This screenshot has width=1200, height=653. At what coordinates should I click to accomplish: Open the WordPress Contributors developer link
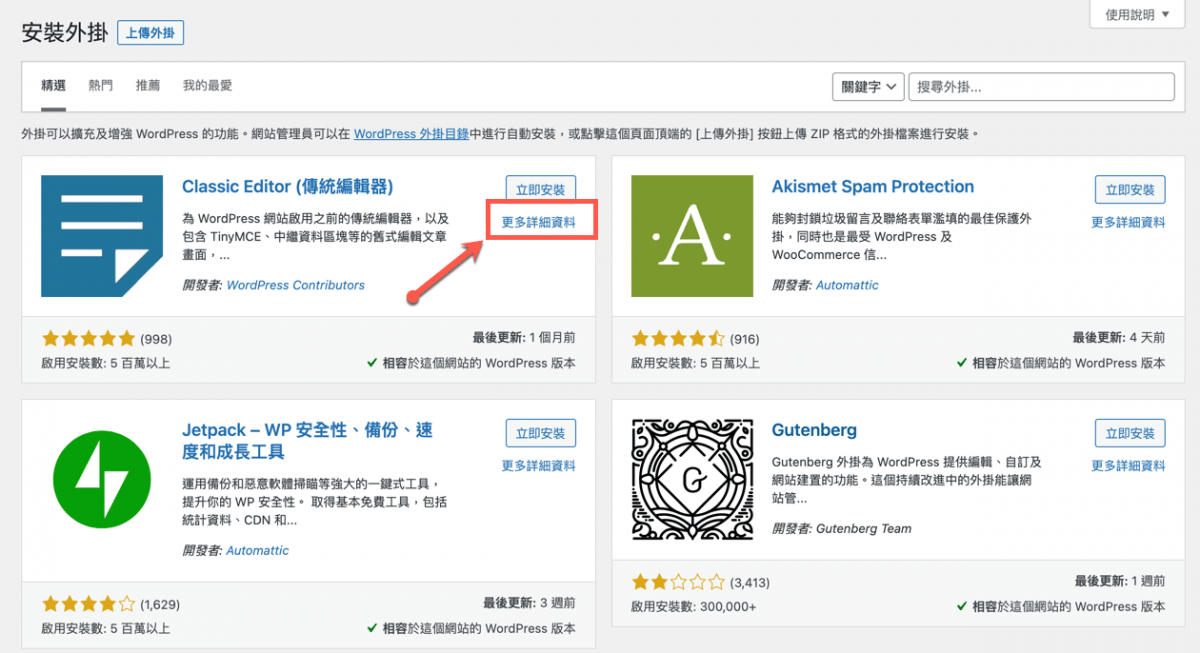[296, 285]
